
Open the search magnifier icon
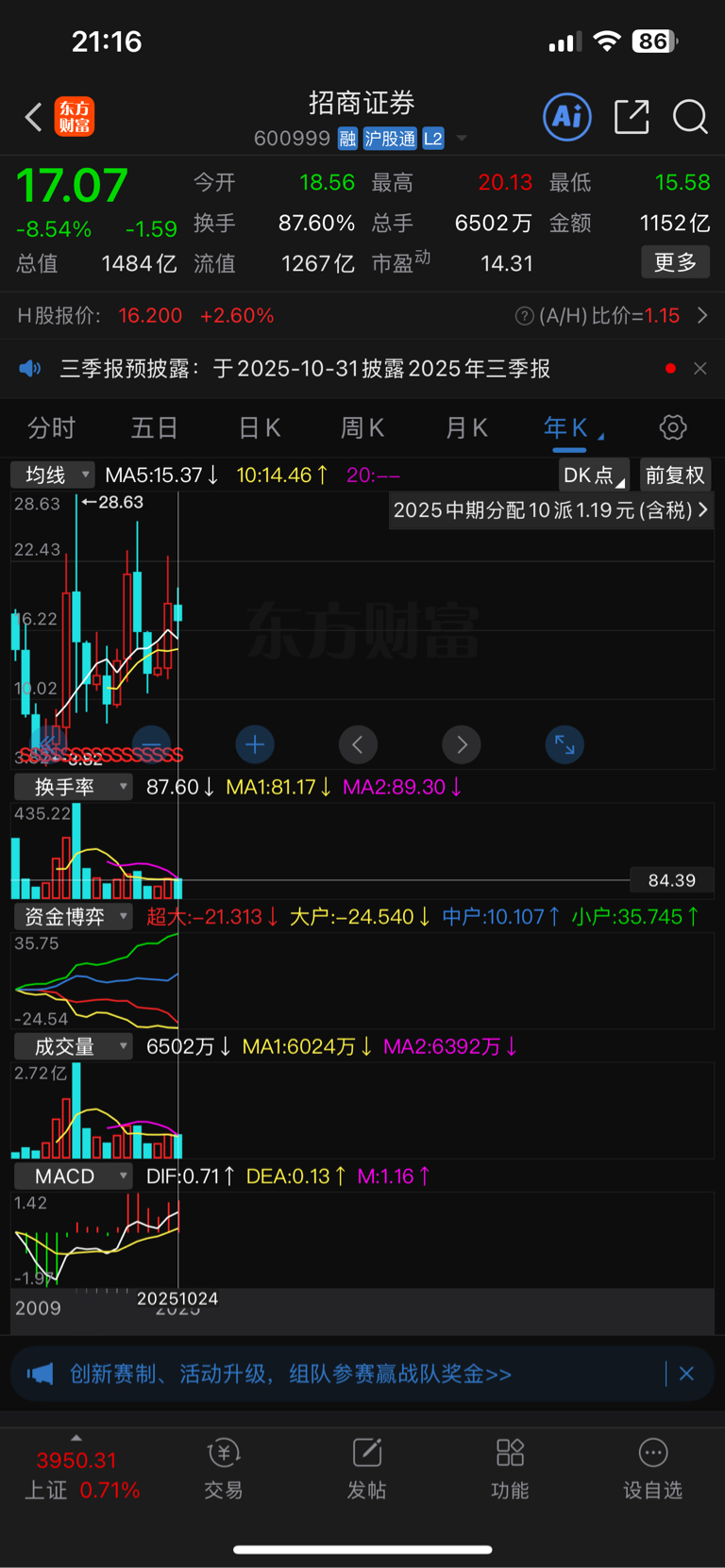[690, 117]
